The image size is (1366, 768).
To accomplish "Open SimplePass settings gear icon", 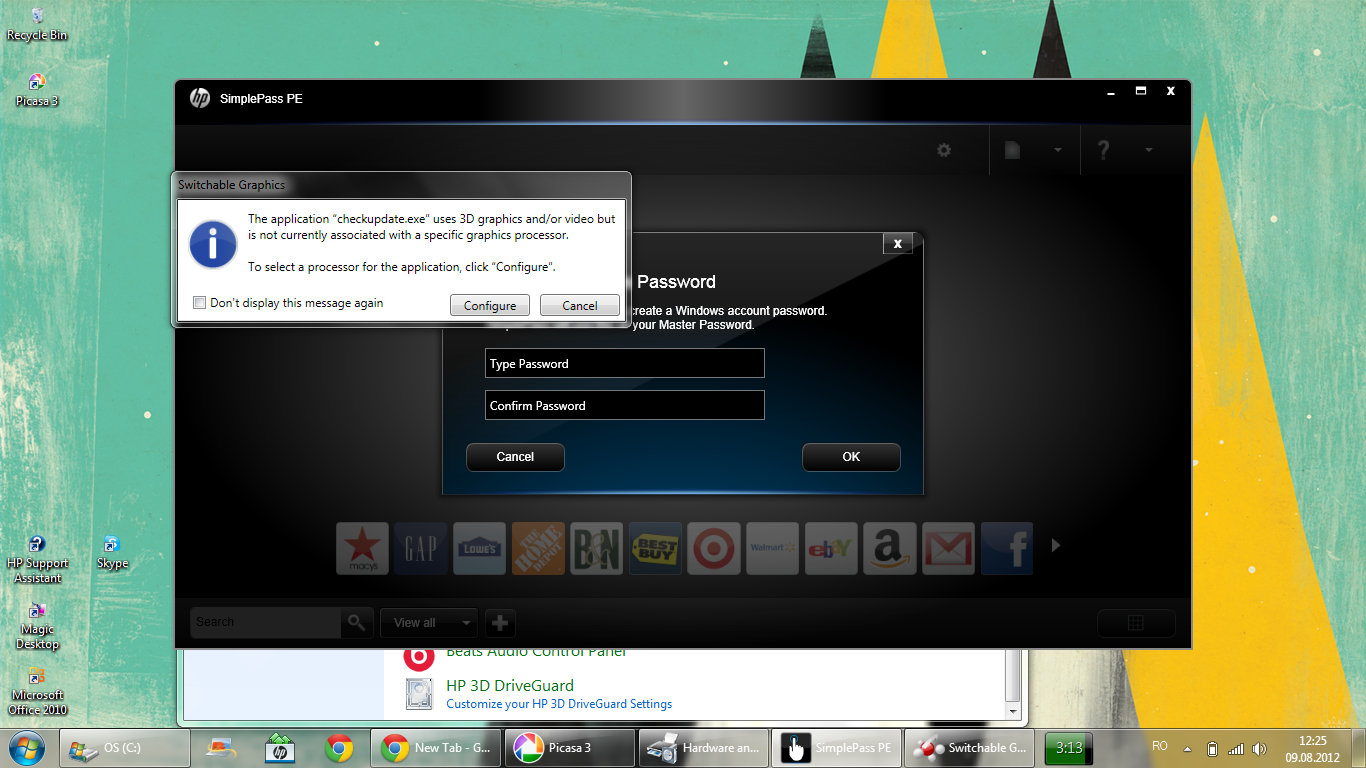I will pyautogui.click(x=944, y=150).
